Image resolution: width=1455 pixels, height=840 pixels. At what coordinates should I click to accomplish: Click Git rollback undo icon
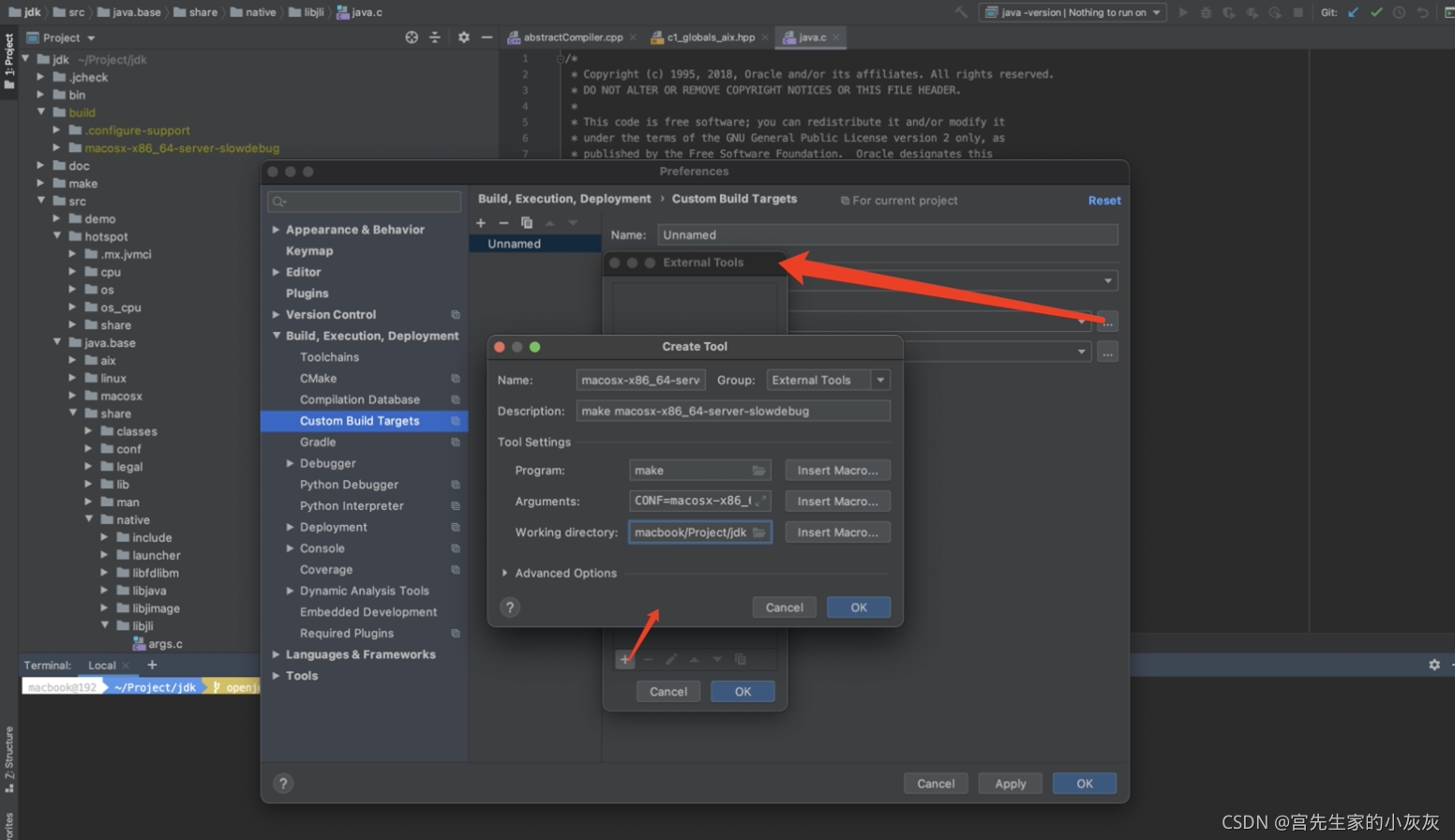point(1422,12)
